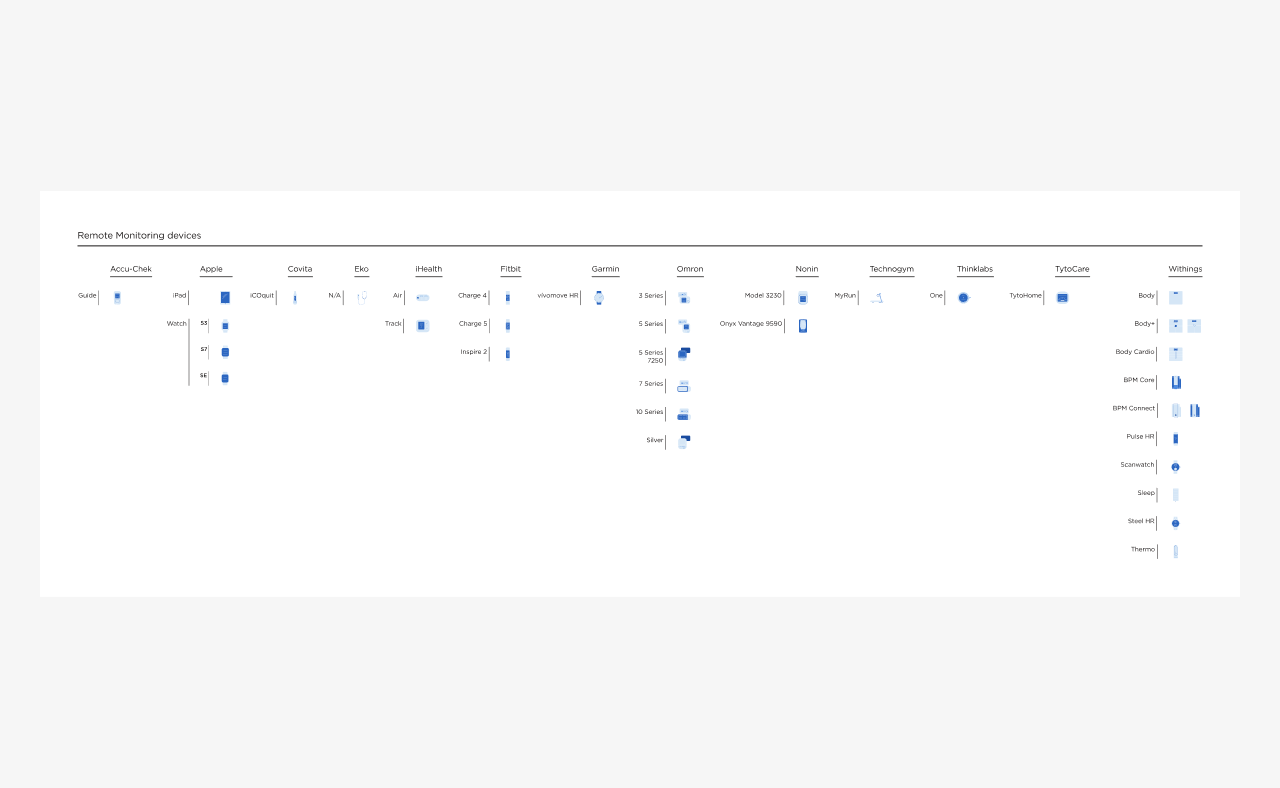Click the Omron Silver device icon

[684, 441]
